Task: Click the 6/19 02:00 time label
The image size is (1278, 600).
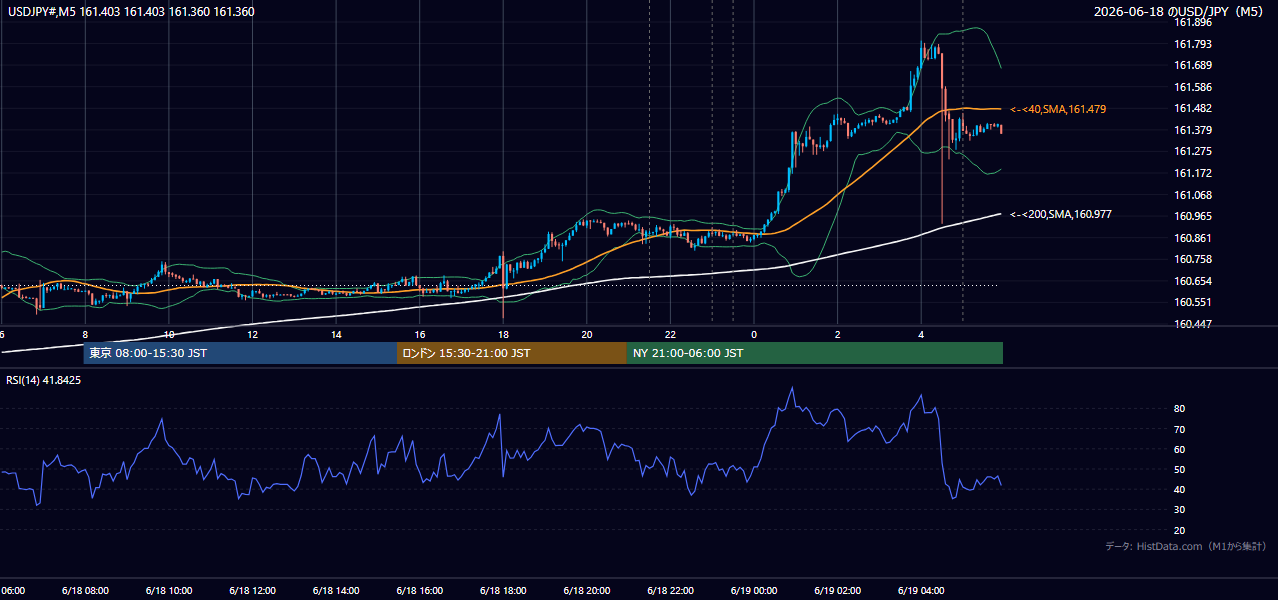Action: (837, 591)
